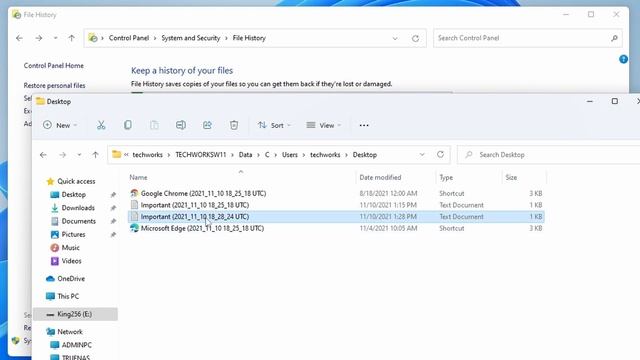
Task: Sort by the Size column header
Action: [x=511, y=178]
